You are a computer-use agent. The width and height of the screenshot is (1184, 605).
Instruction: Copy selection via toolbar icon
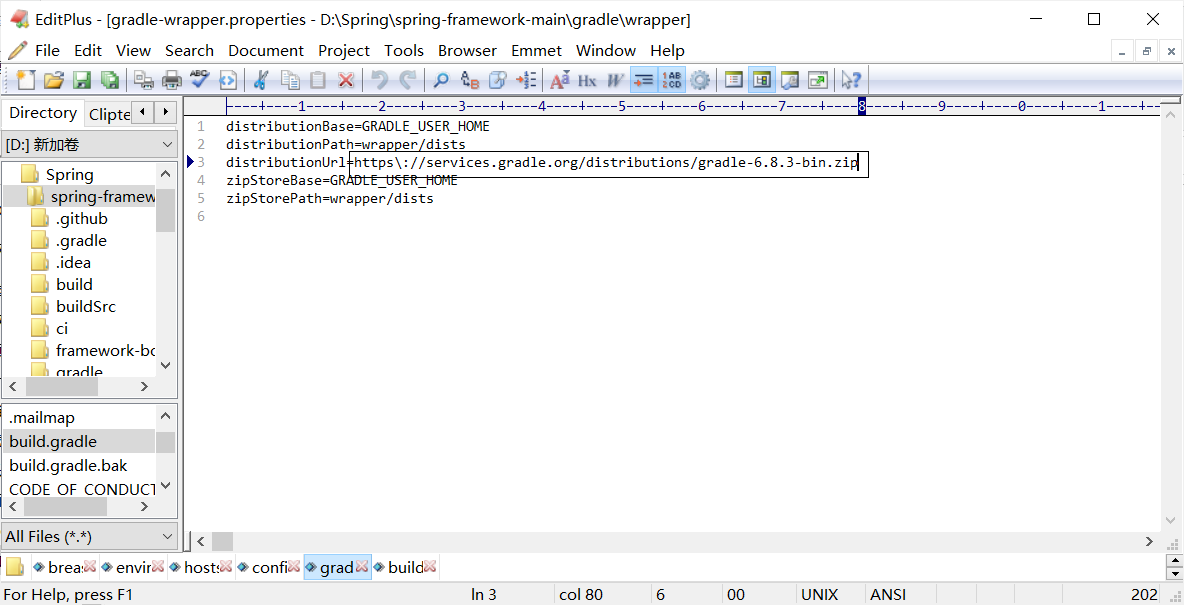(290, 79)
